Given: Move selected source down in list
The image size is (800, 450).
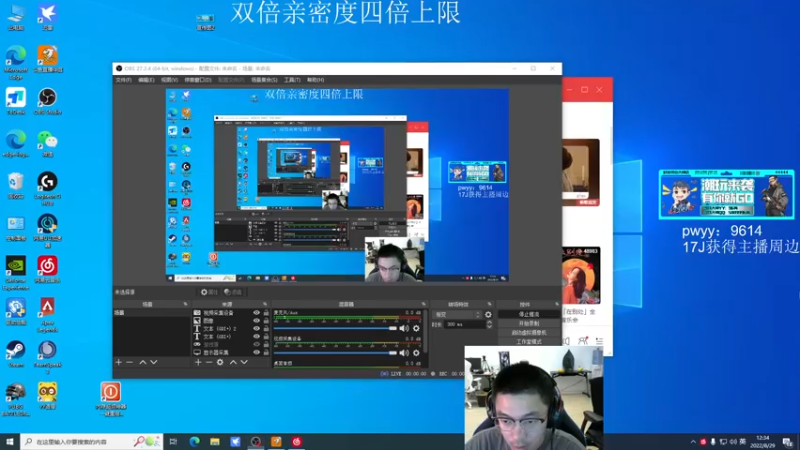Looking at the screenshot, I should [244, 362].
